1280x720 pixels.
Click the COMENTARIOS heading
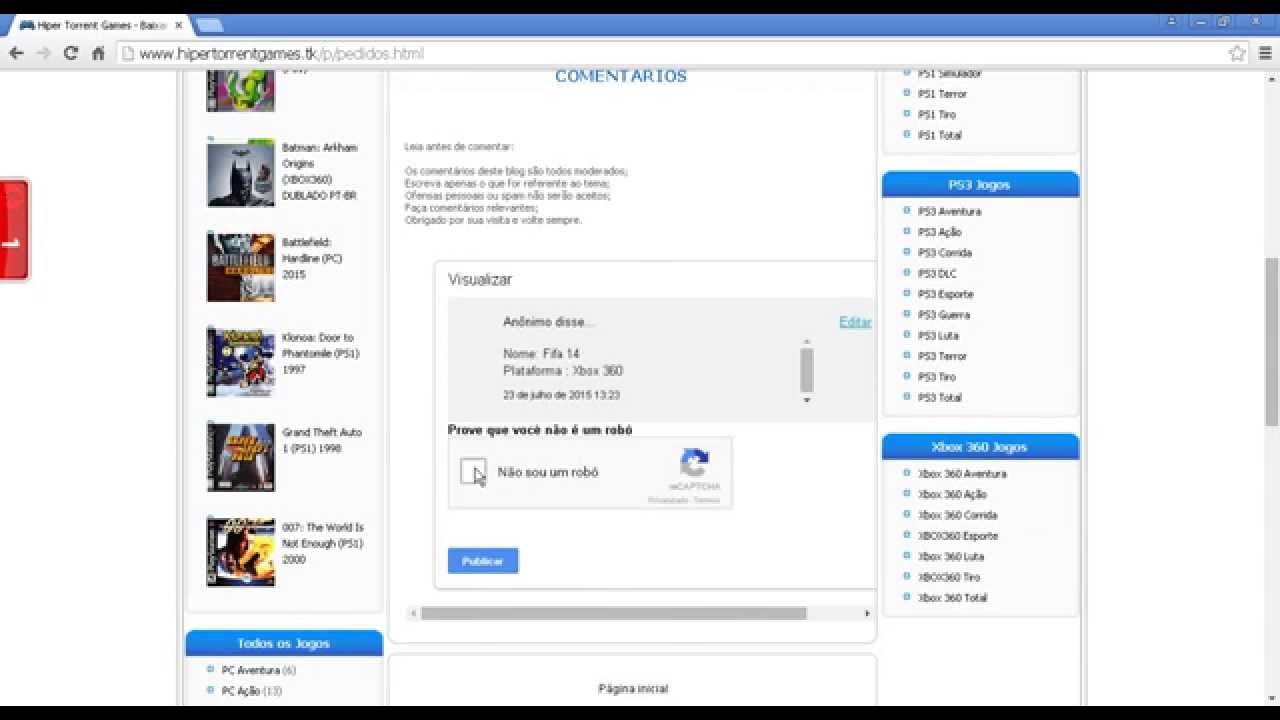621,76
